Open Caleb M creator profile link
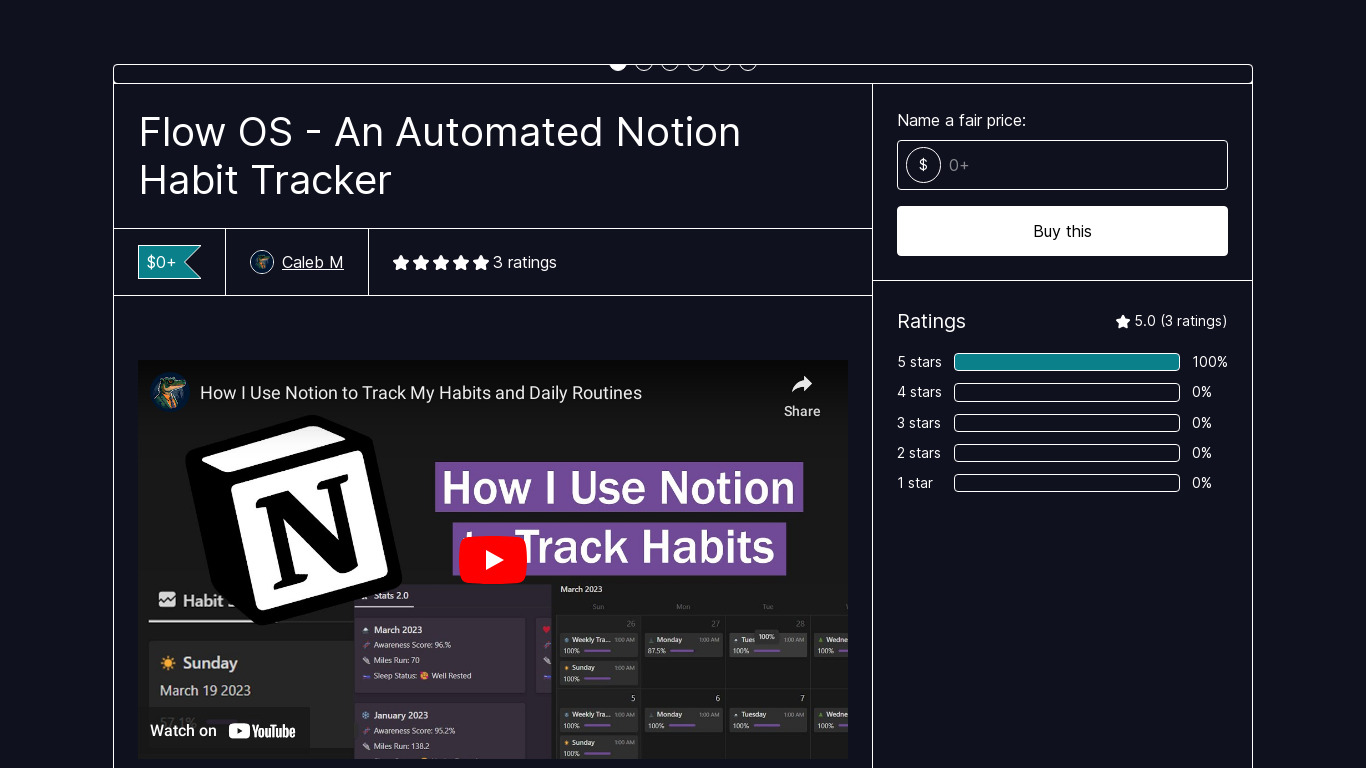The width and height of the screenshot is (1366, 768). [312, 262]
